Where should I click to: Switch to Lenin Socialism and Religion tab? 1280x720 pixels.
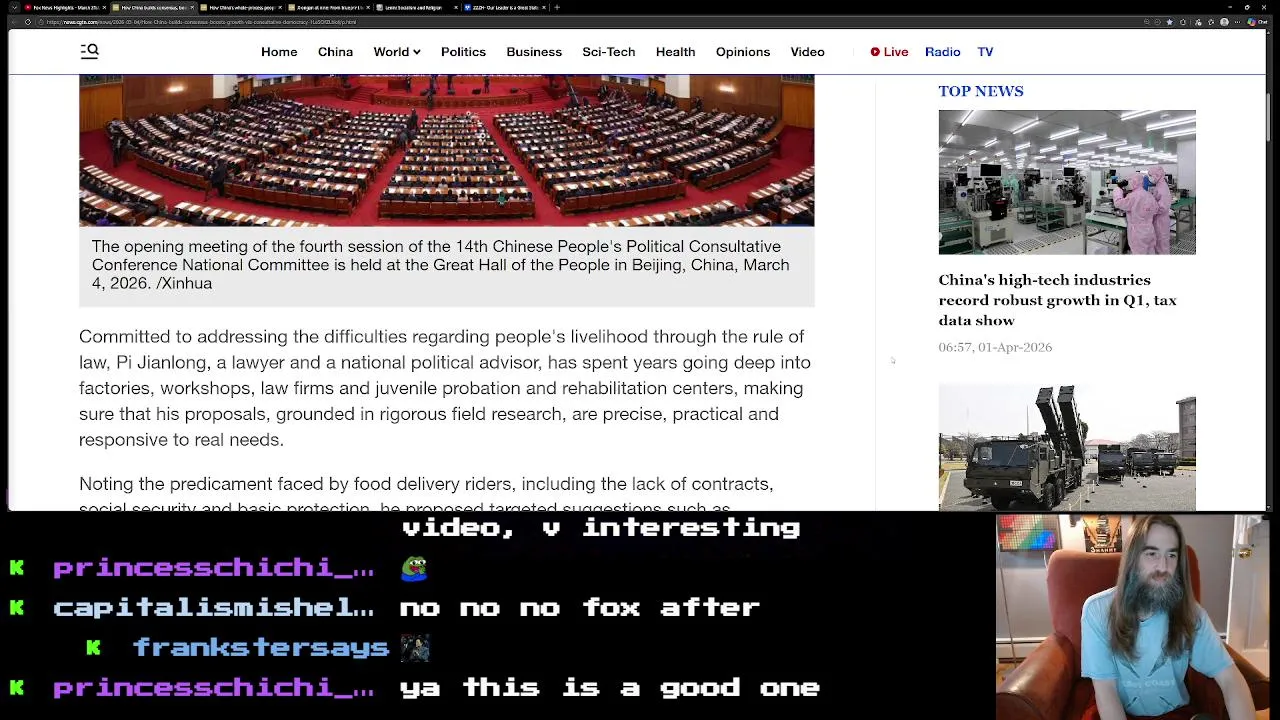[416, 7]
